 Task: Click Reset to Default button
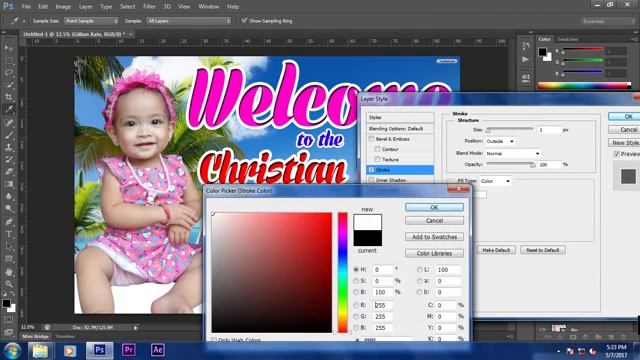(542, 250)
